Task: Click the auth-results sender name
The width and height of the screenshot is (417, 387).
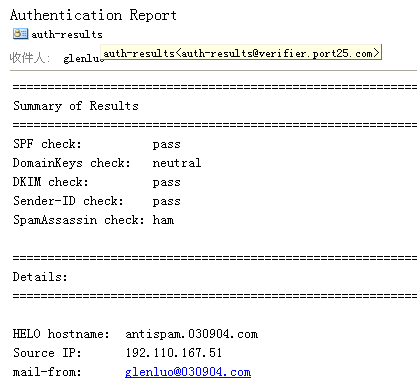Action: coord(67,34)
